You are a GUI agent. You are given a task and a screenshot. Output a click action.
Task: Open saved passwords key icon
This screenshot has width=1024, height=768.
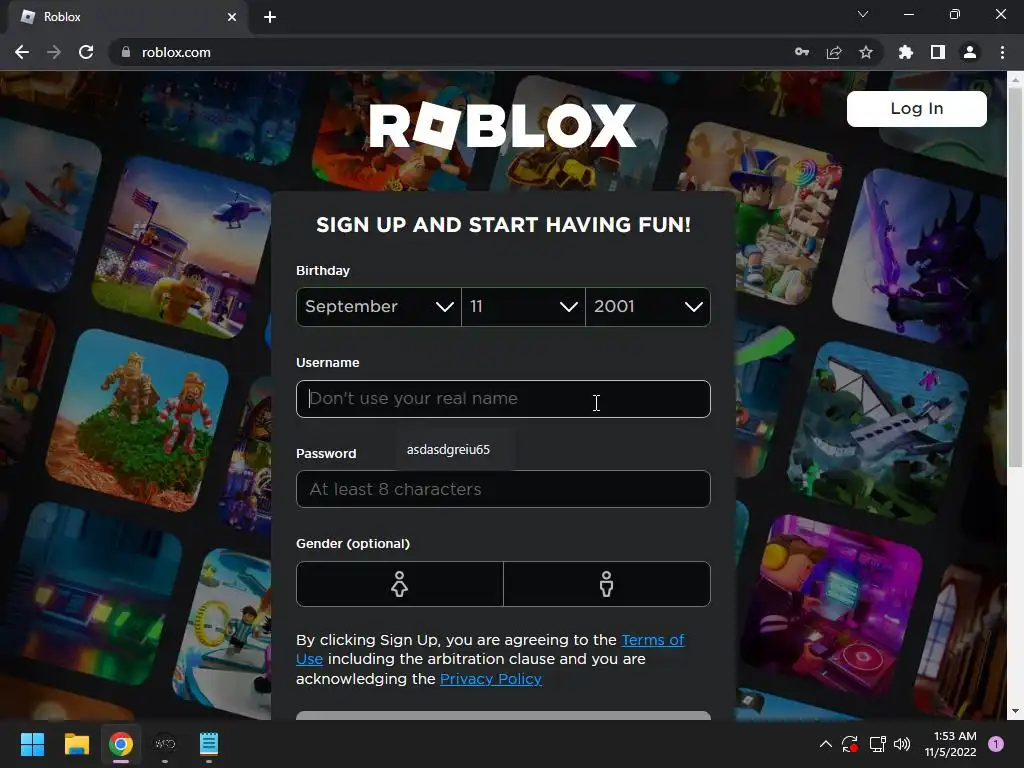802,52
